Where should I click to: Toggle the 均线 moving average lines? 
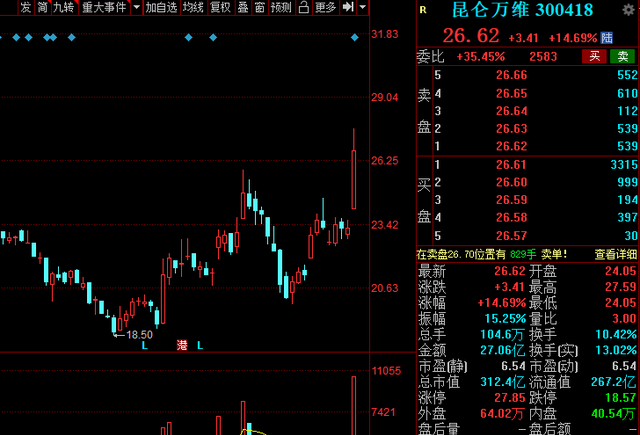pos(193,7)
